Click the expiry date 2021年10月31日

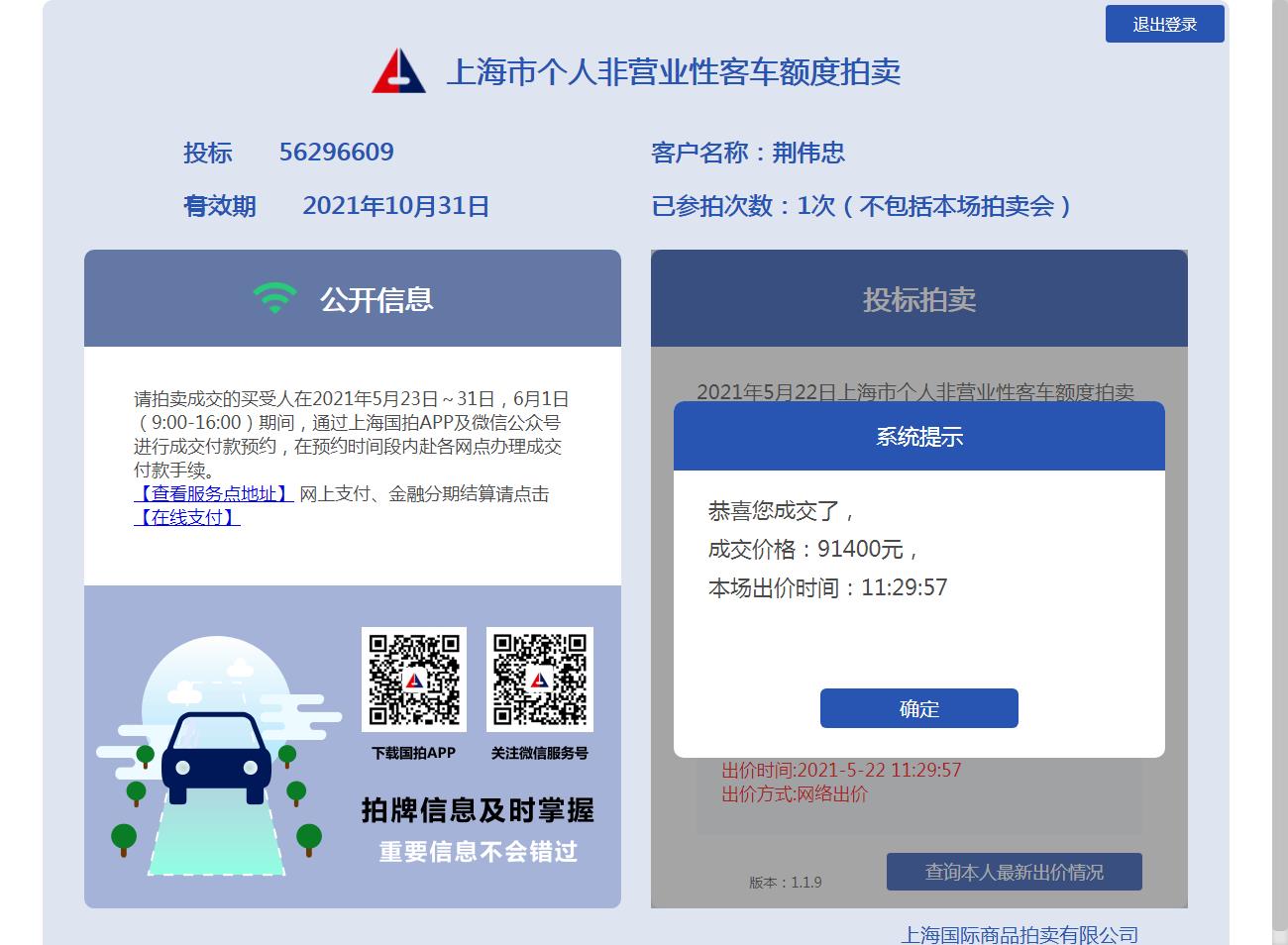[x=396, y=205]
